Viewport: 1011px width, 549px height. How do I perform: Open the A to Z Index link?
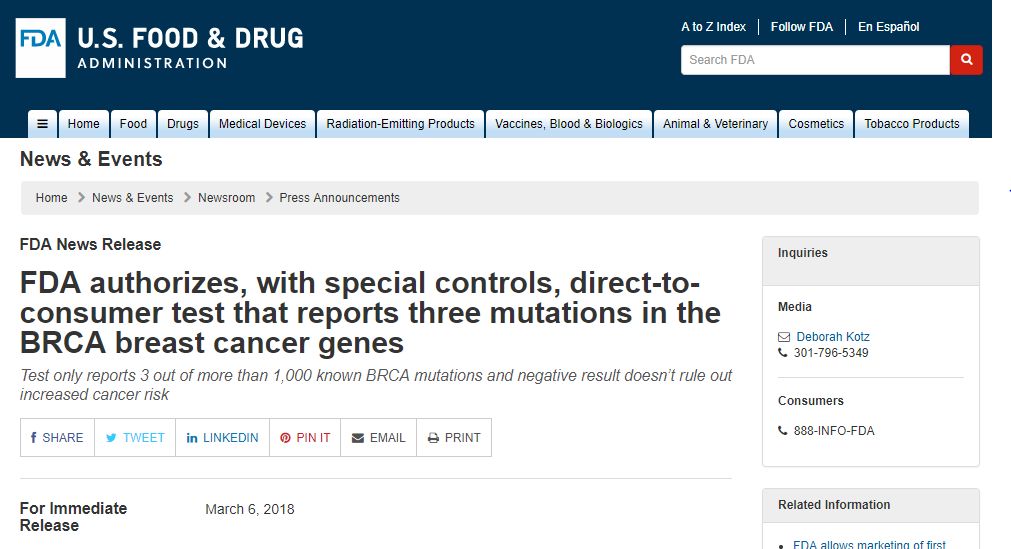point(713,27)
